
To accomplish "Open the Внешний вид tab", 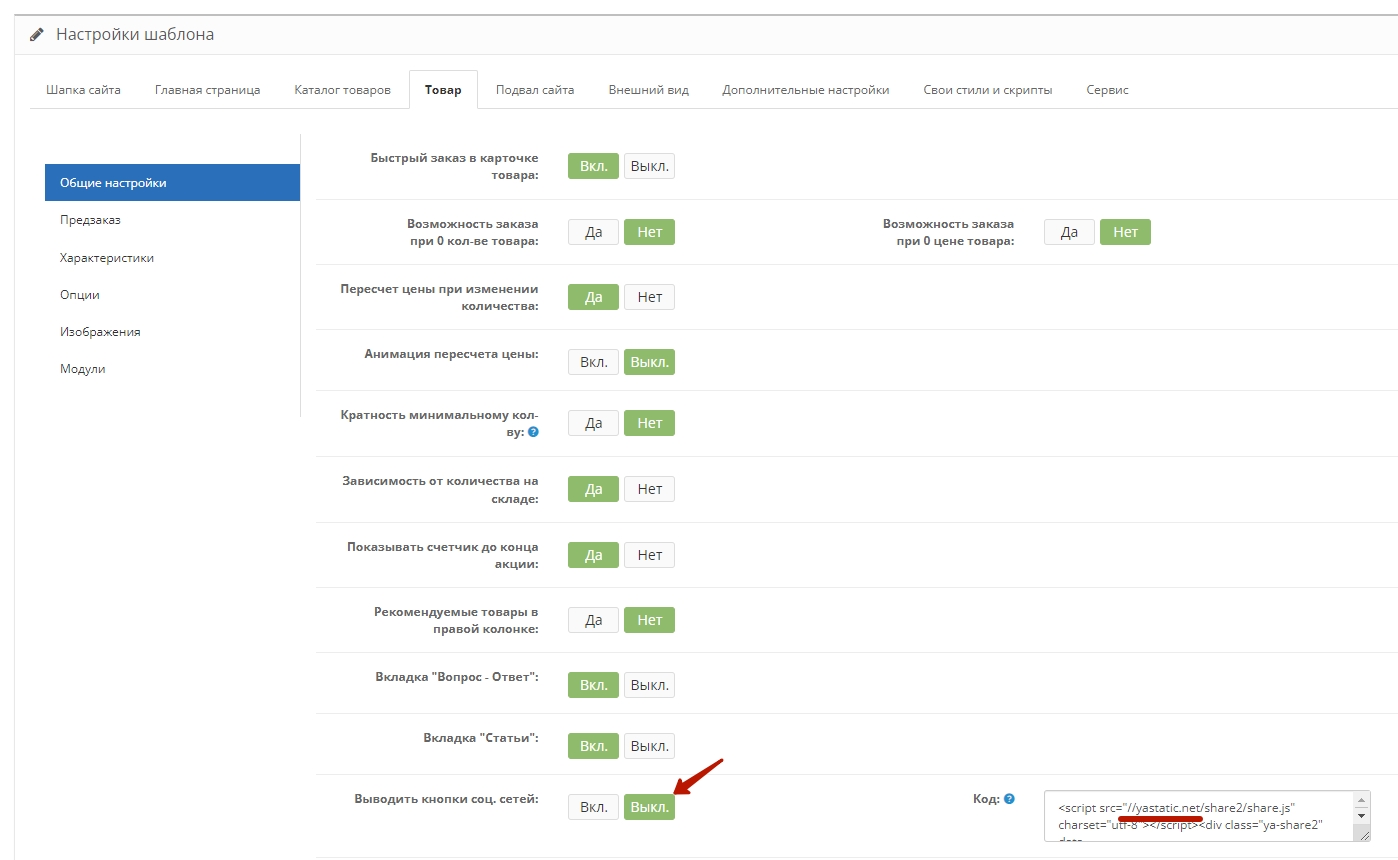I will click(648, 90).
